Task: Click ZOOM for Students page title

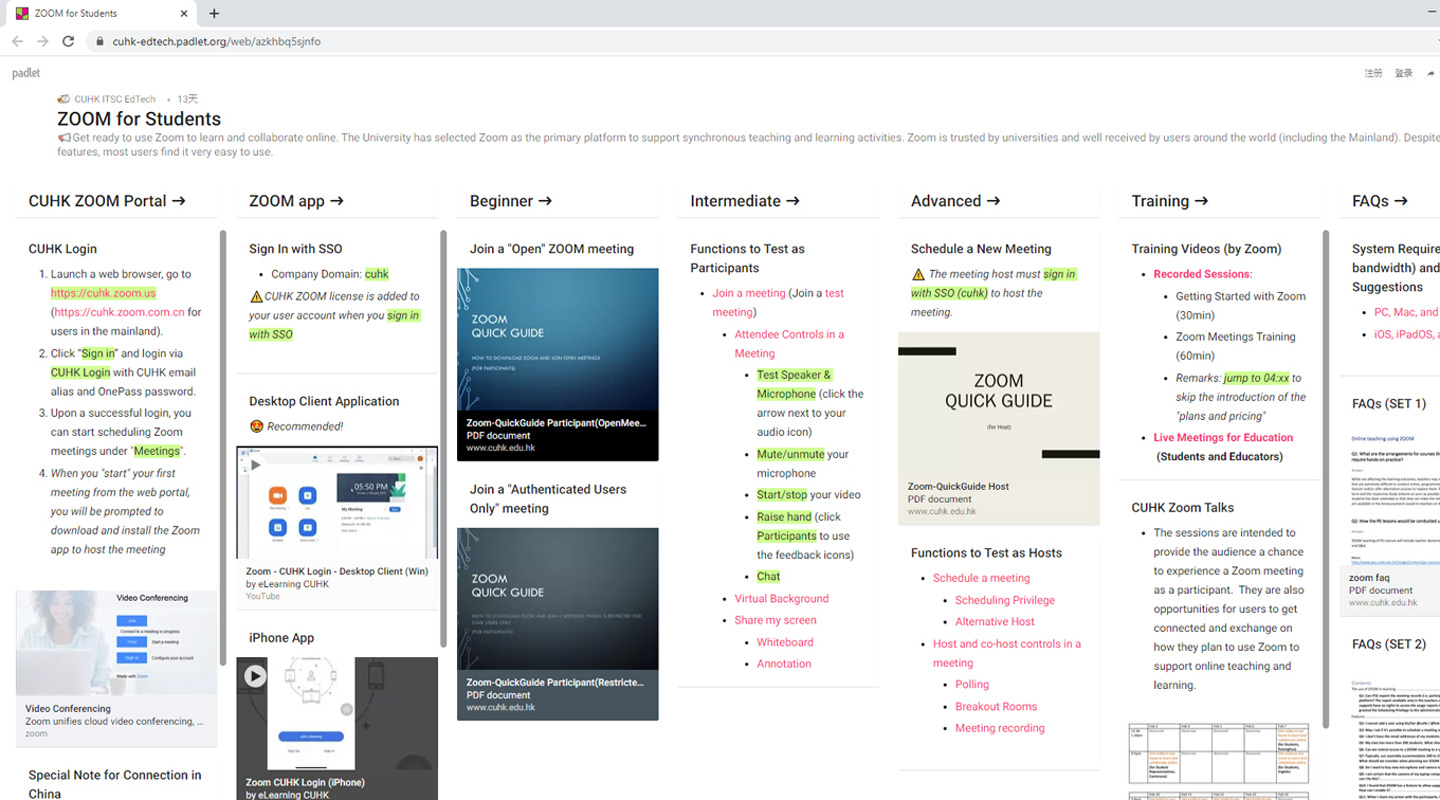Action: click(x=139, y=119)
